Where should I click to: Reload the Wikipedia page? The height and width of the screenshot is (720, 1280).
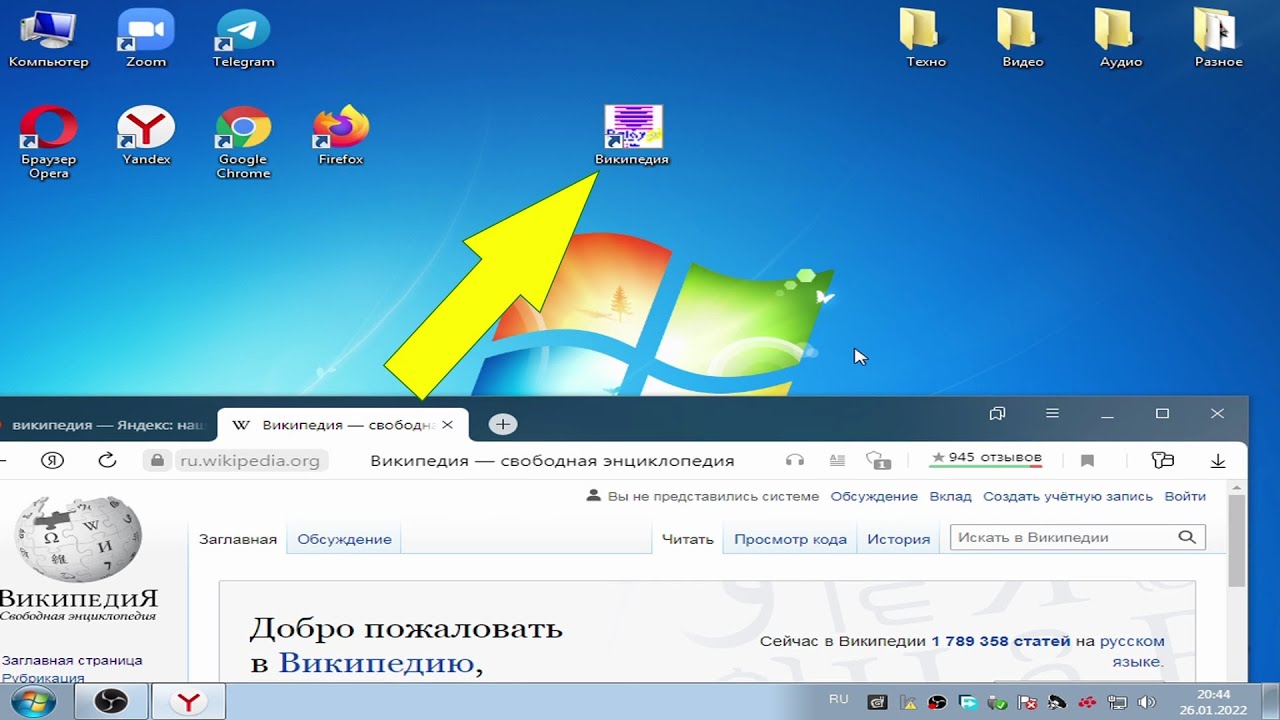tap(107, 460)
